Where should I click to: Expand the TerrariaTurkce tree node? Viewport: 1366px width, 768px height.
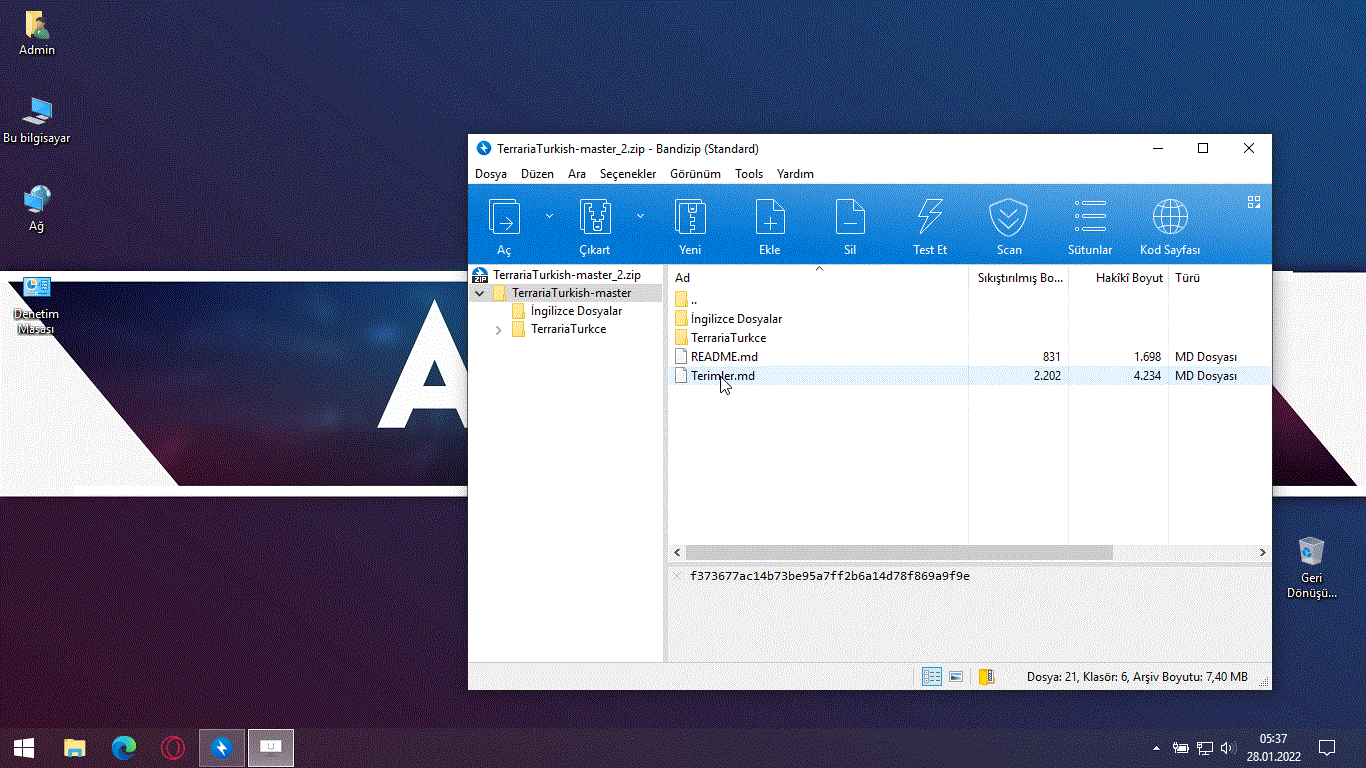click(x=499, y=330)
